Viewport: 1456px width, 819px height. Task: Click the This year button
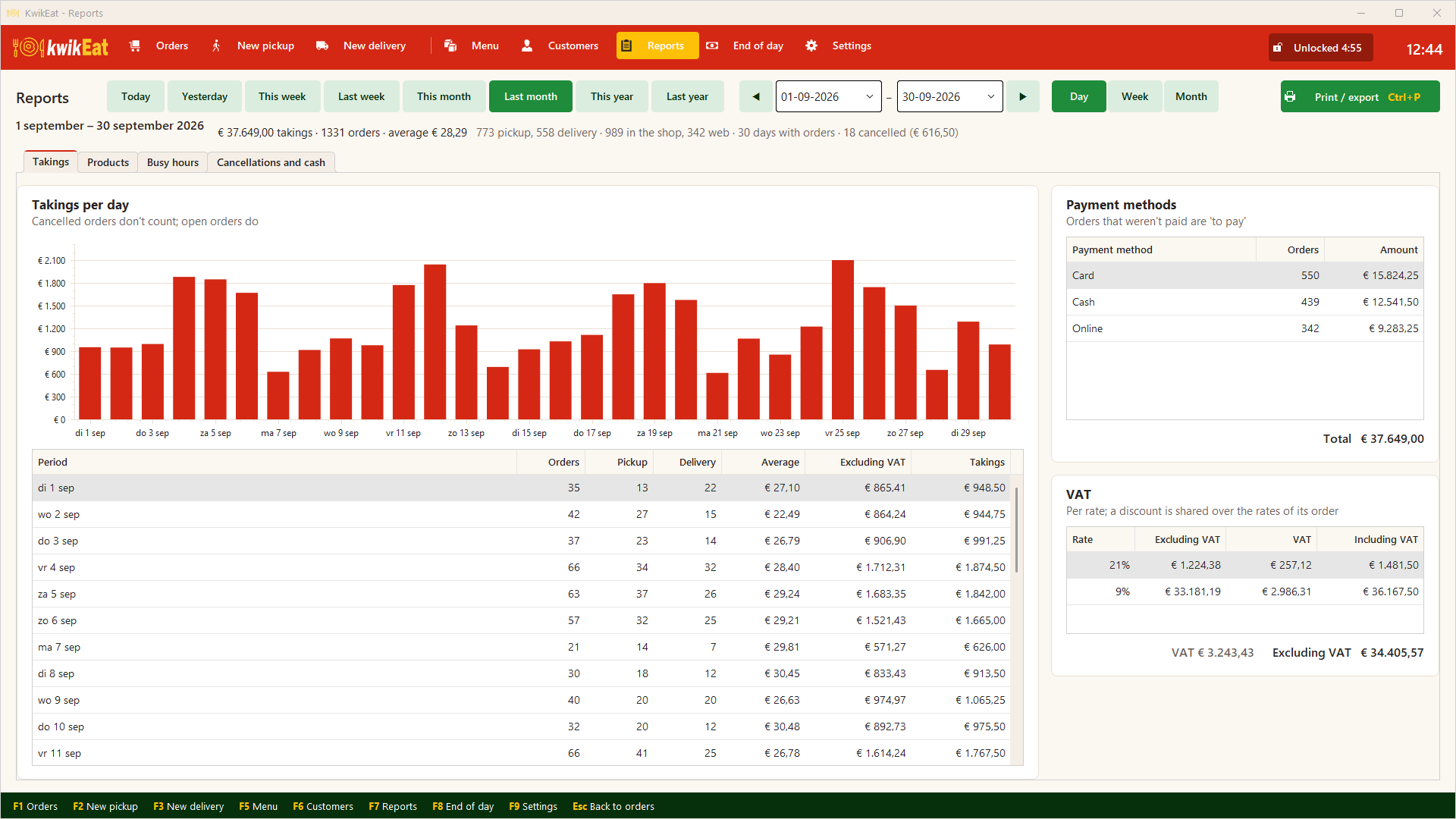click(x=612, y=96)
